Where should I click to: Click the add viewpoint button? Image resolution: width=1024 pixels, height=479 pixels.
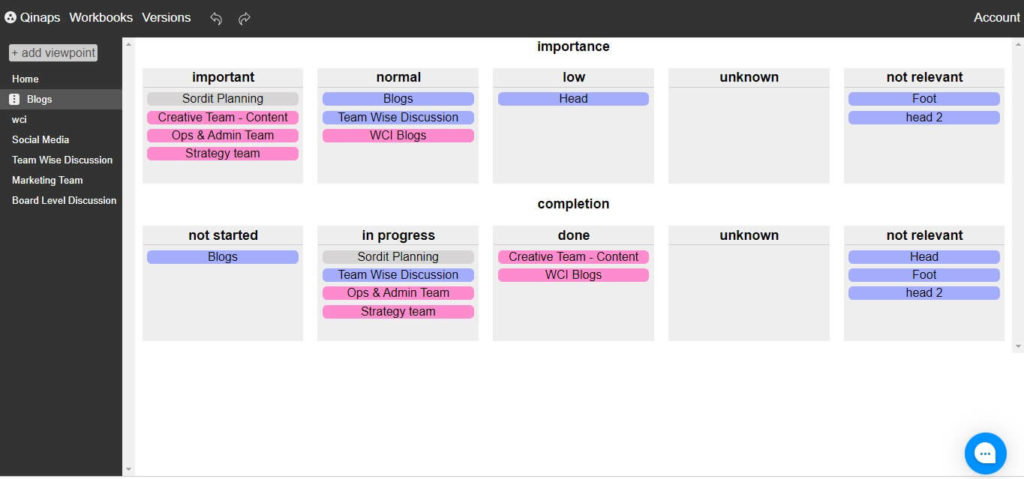pyautogui.click(x=53, y=53)
